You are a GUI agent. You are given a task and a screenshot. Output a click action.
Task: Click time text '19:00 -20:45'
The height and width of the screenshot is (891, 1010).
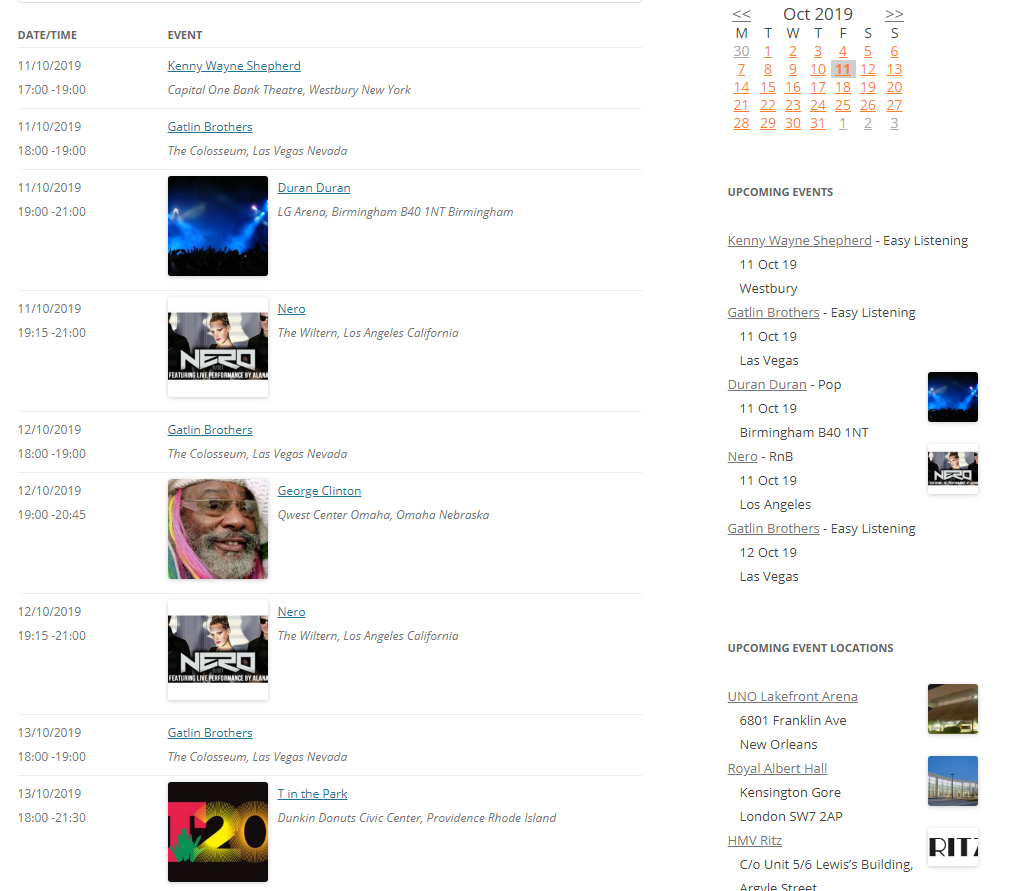tap(52, 515)
